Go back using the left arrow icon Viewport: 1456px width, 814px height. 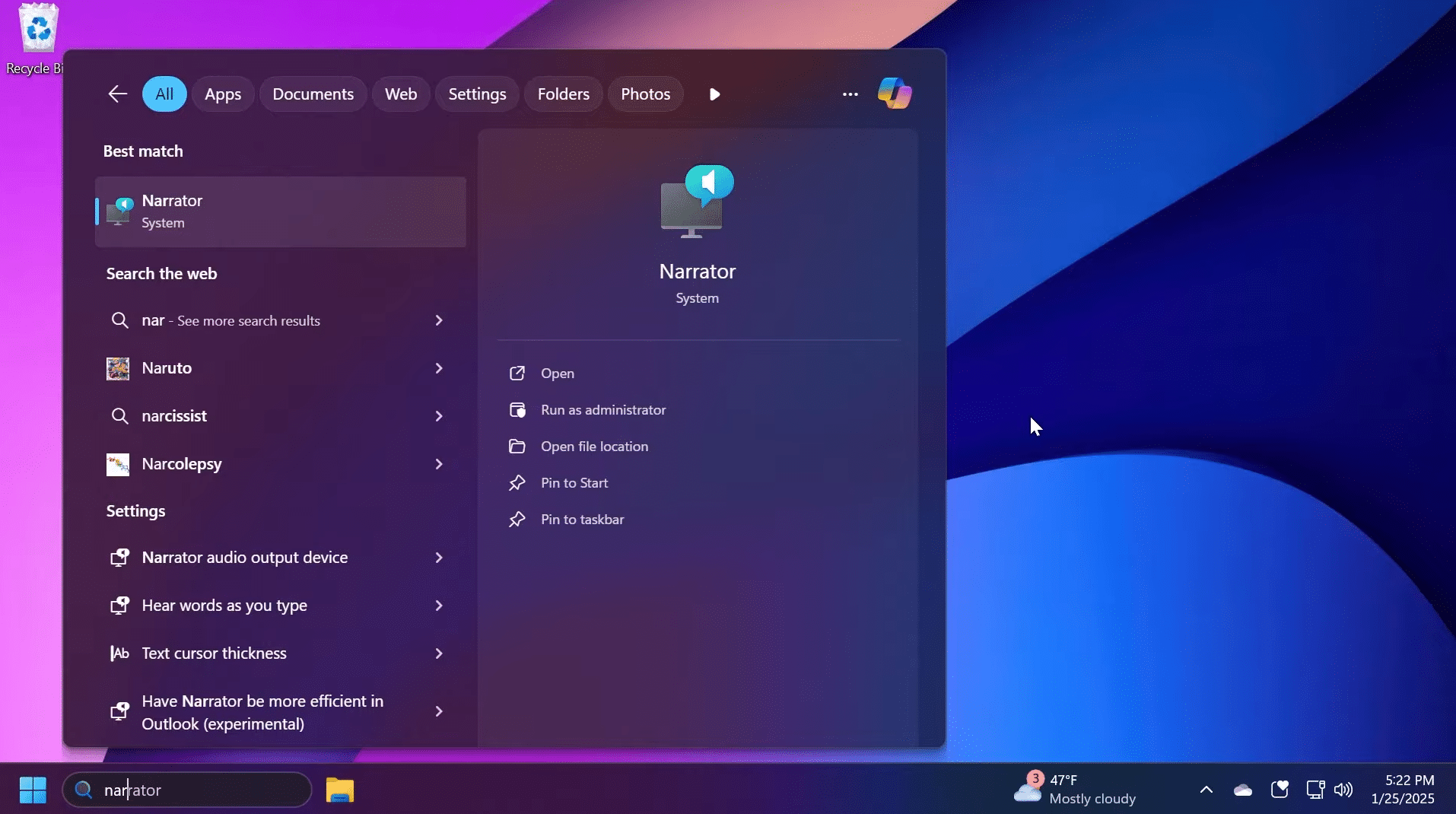(117, 94)
